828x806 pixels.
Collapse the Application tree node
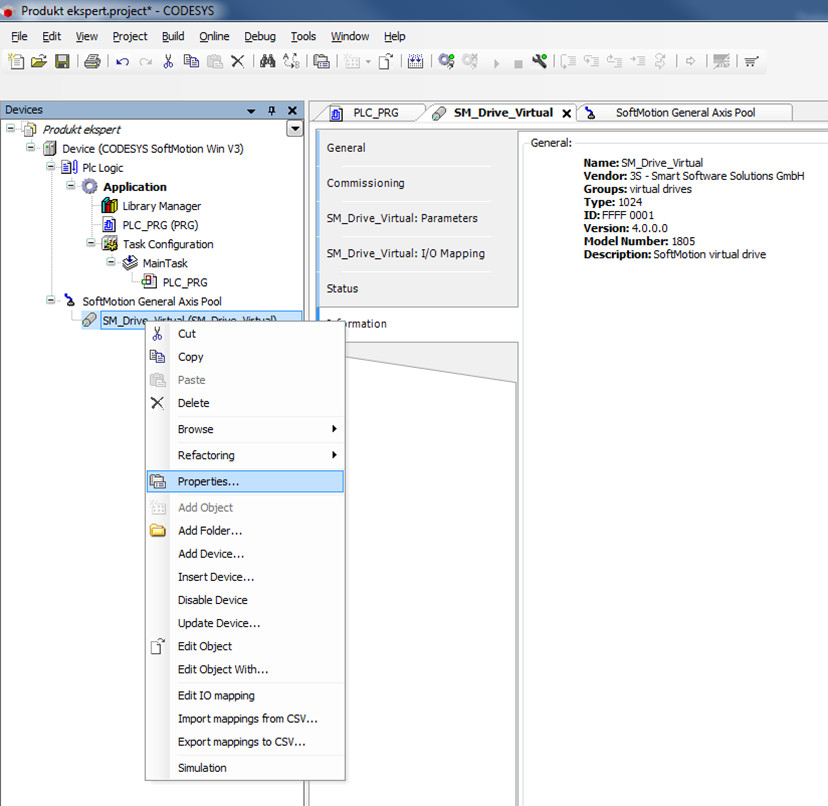pos(71,185)
